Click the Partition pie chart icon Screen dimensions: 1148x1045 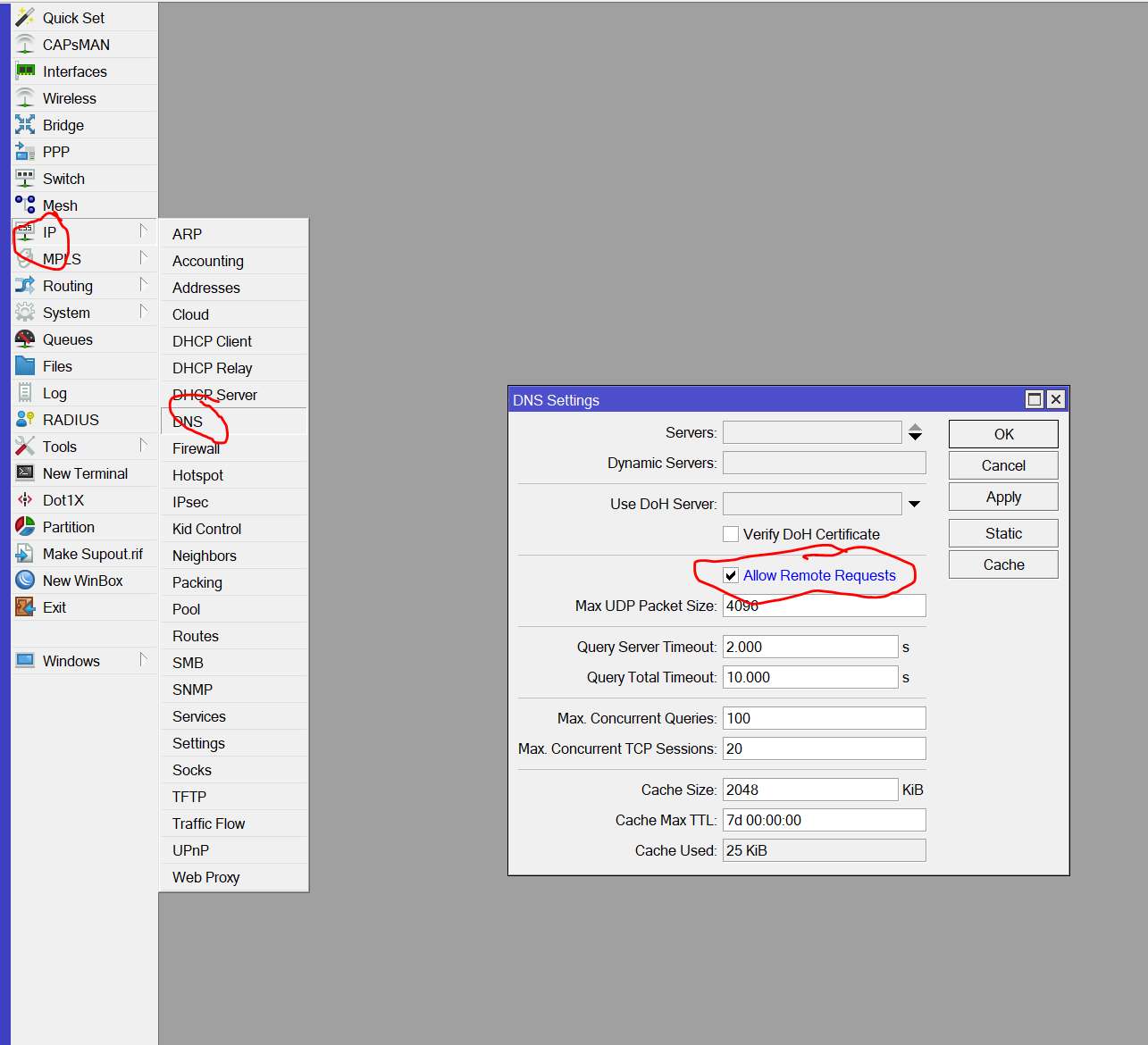click(25, 526)
